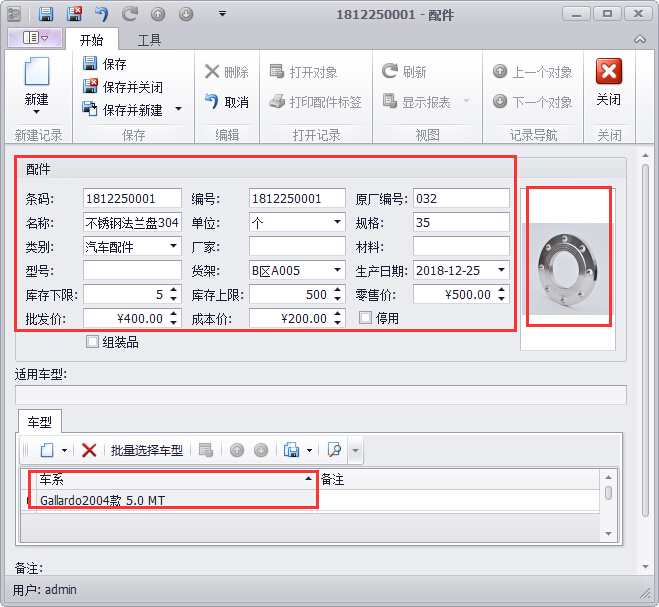Click the export icon in 车型 toolbar
Screen dimensions: 659x607
pos(290,450)
